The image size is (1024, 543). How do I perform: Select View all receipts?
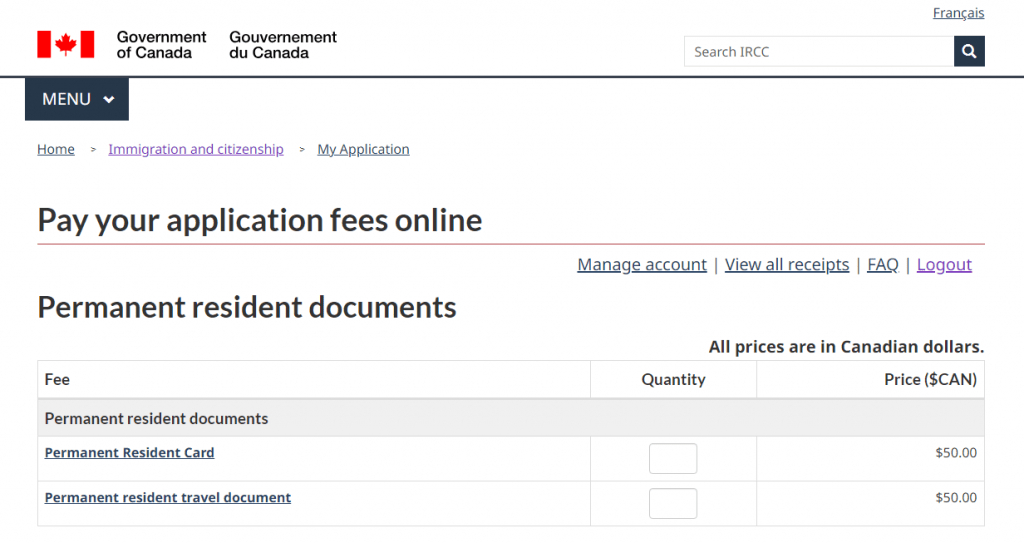787,264
